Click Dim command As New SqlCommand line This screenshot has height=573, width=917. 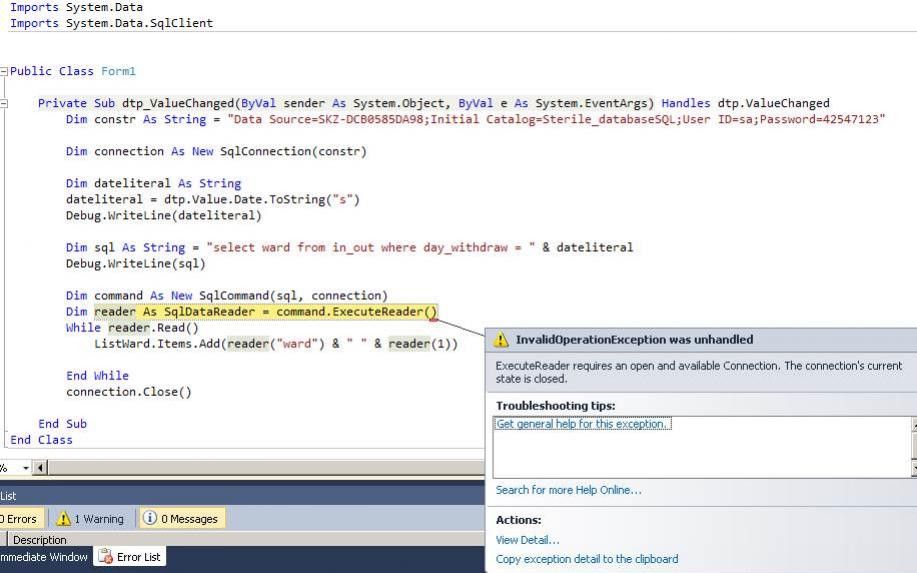[227, 296]
